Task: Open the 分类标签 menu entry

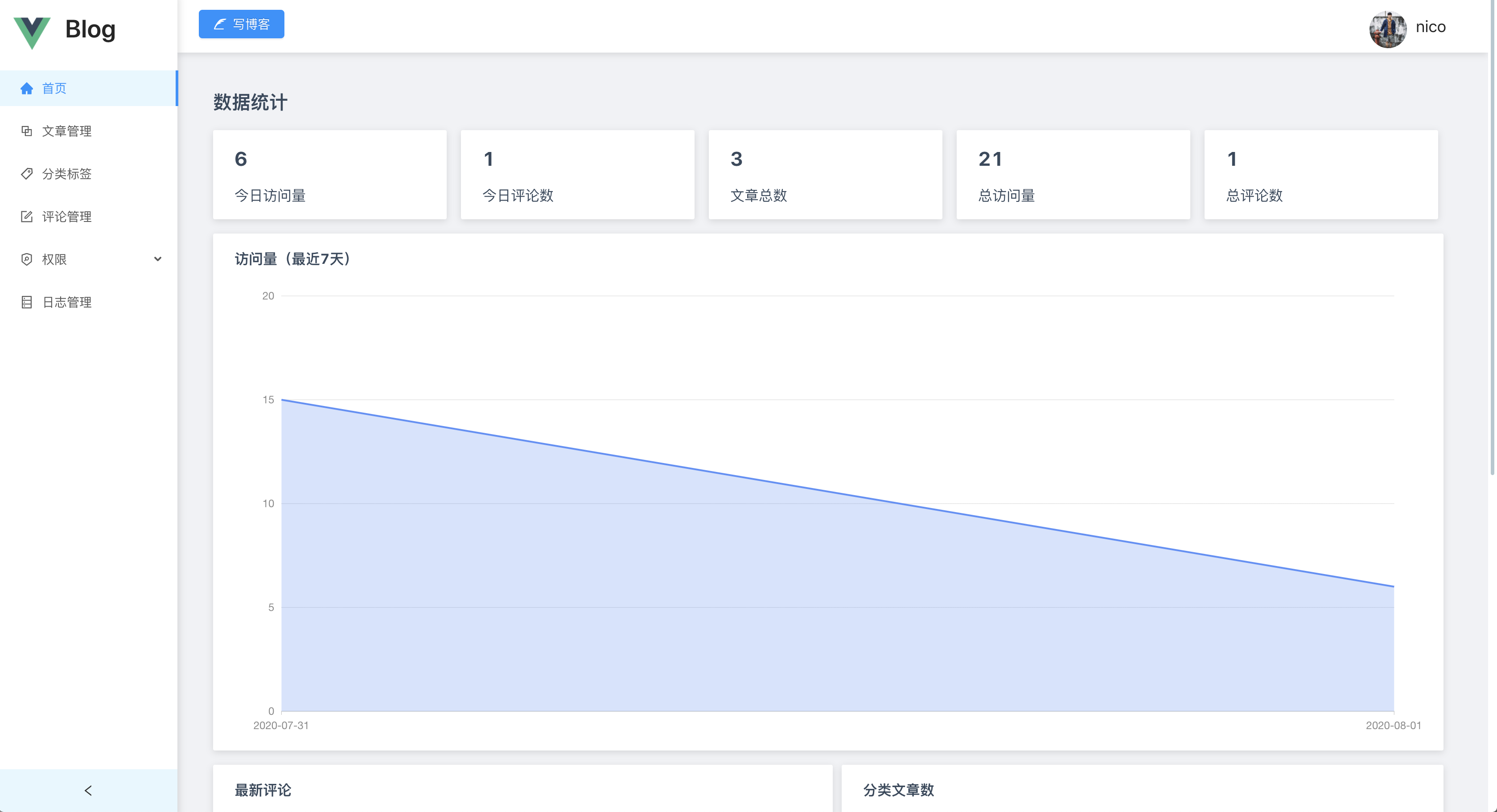Action: point(67,174)
